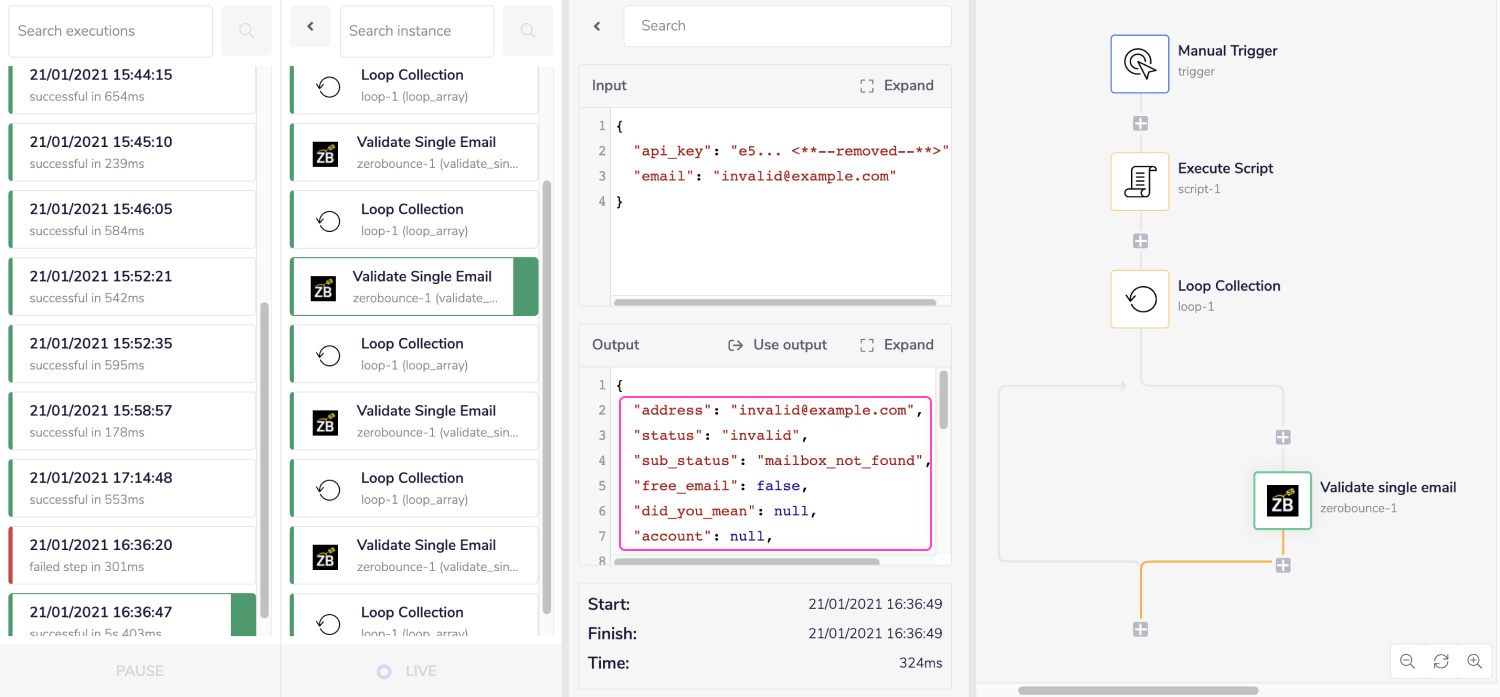Expand the Input panel
The height and width of the screenshot is (697, 1500).
pos(897,86)
